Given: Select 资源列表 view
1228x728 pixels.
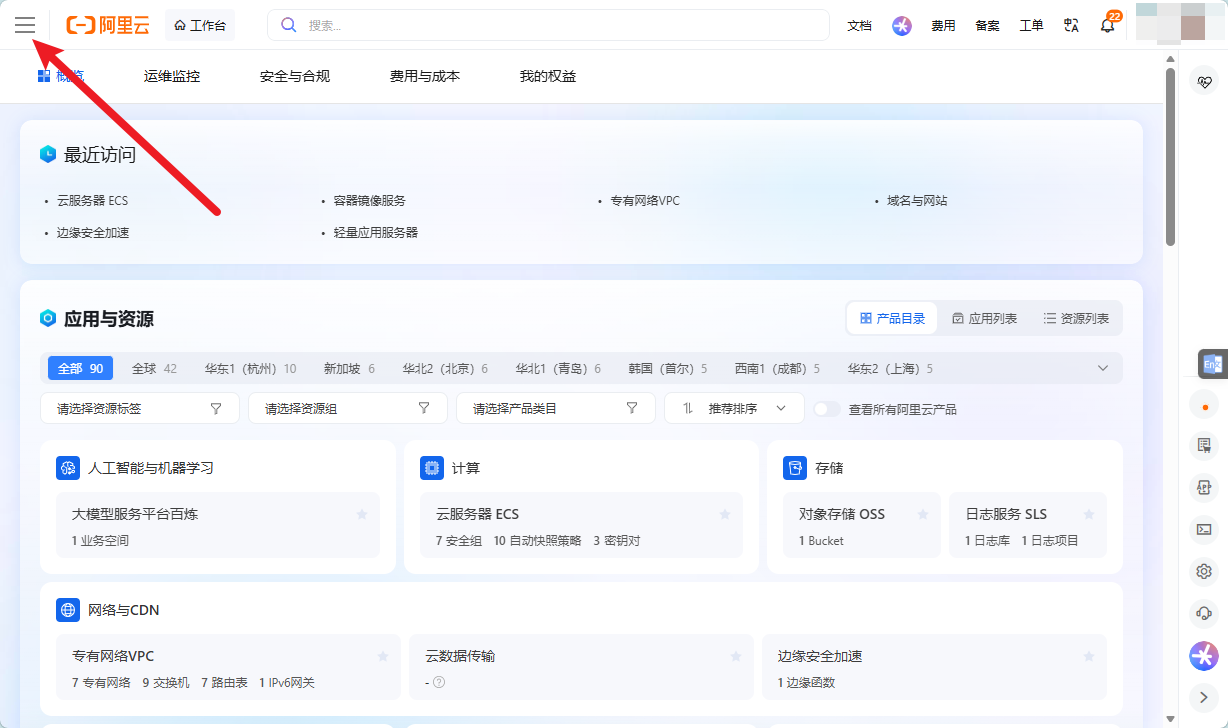Looking at the screenshot, I should [1076, 319].
